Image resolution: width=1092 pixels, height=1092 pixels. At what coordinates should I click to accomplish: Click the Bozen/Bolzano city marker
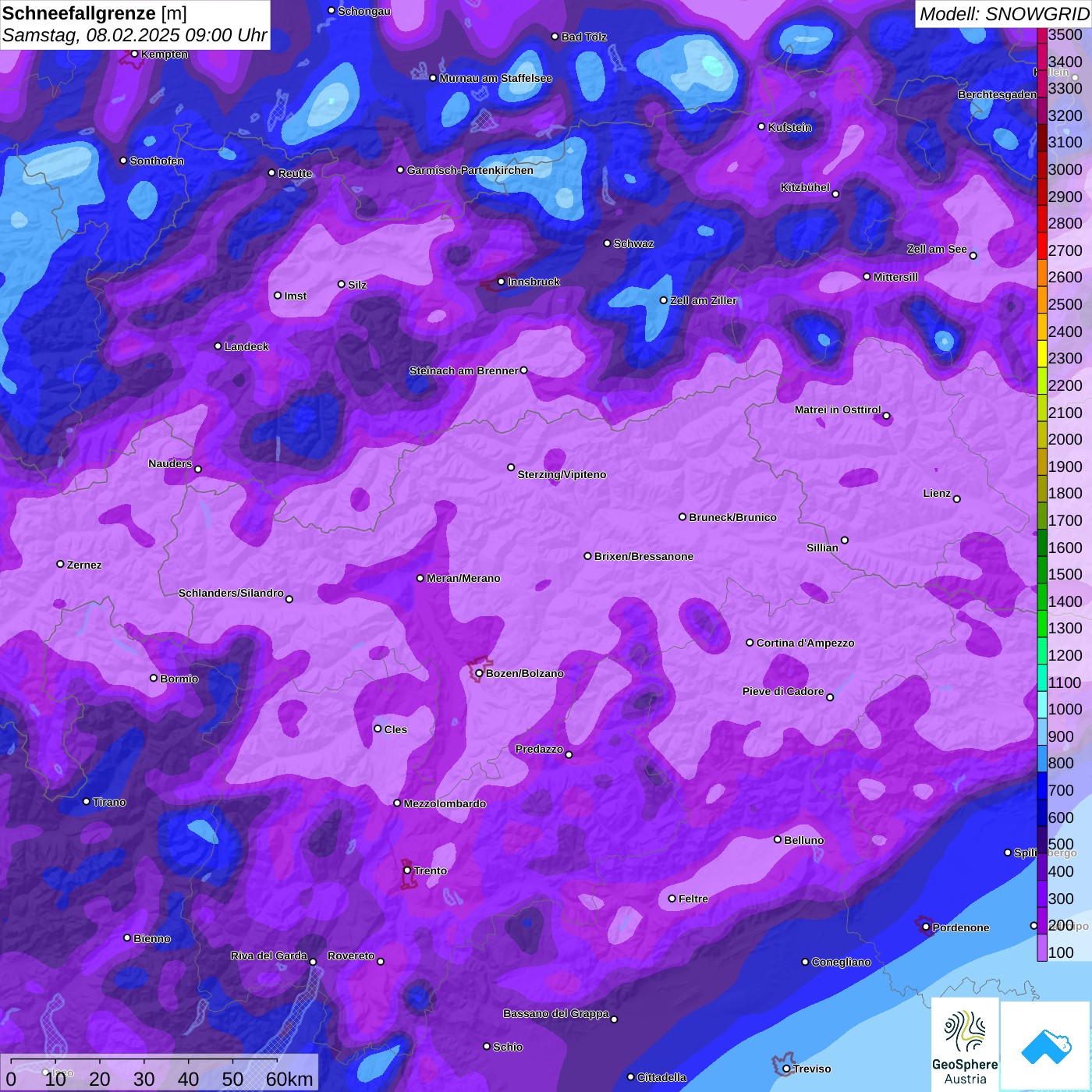point(479,673)
